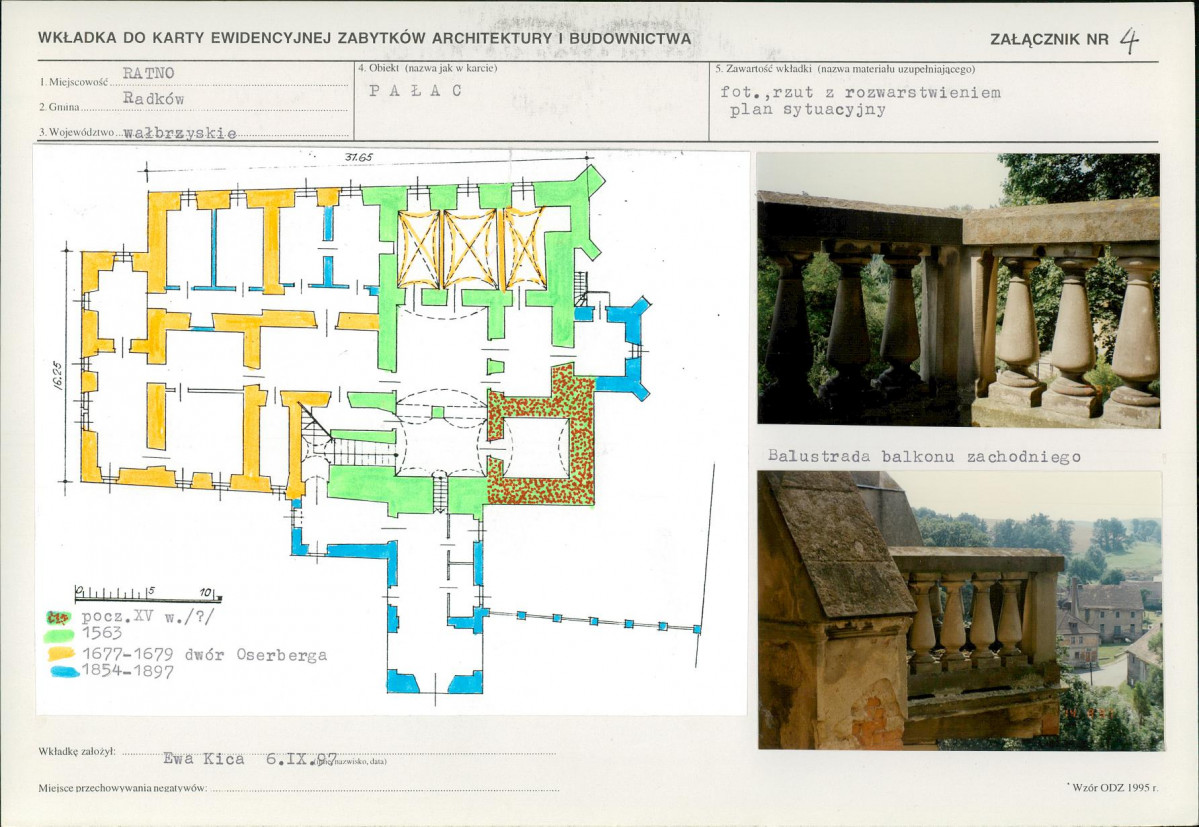The image size is (1199, 827).
Task: Select the Gmina field with Radków
Action: click(153, 99)
